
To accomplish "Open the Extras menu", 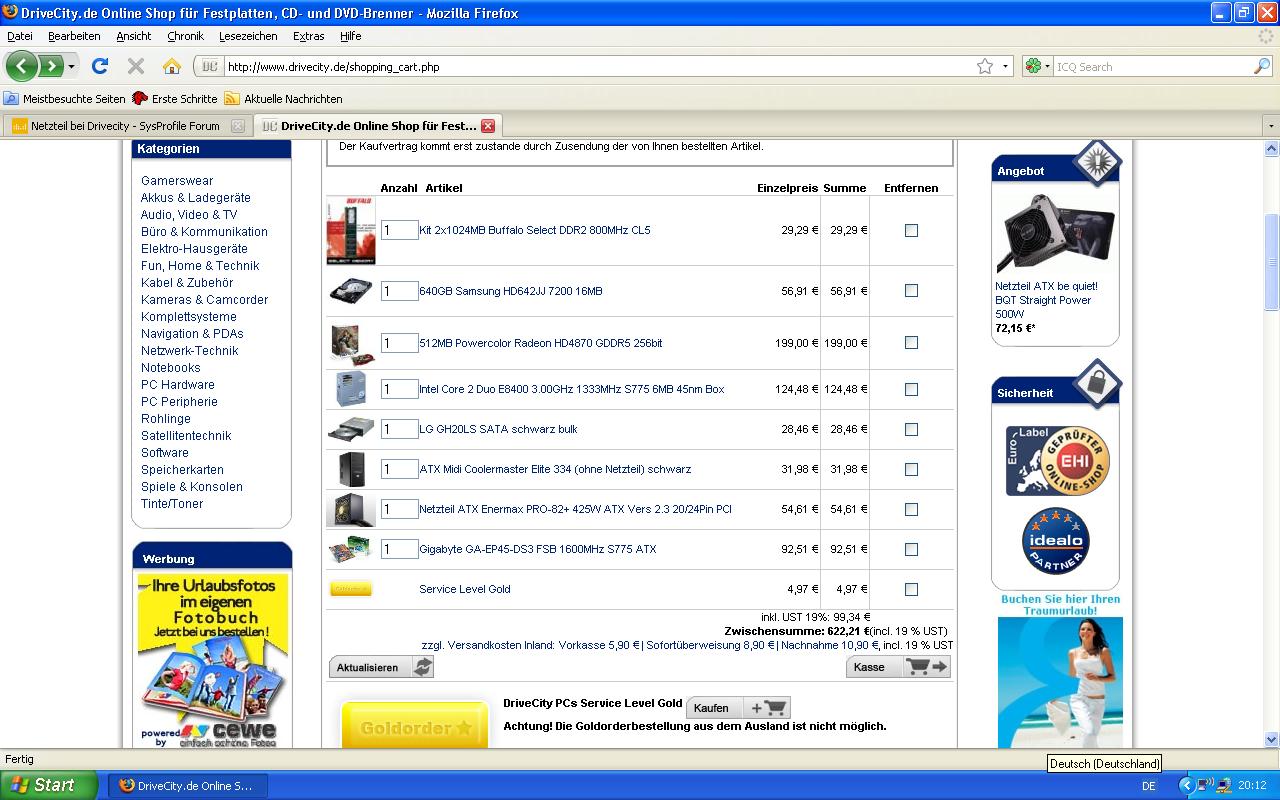I will click(309, 36).
